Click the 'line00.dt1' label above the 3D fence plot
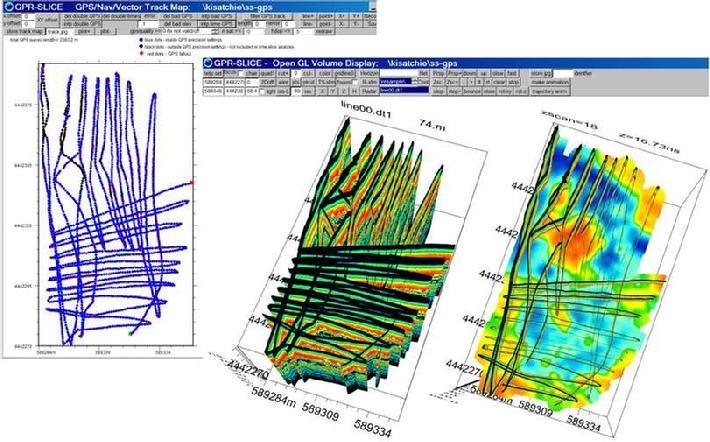The height and width of the screenshot is (442, 710). [367, 110]
